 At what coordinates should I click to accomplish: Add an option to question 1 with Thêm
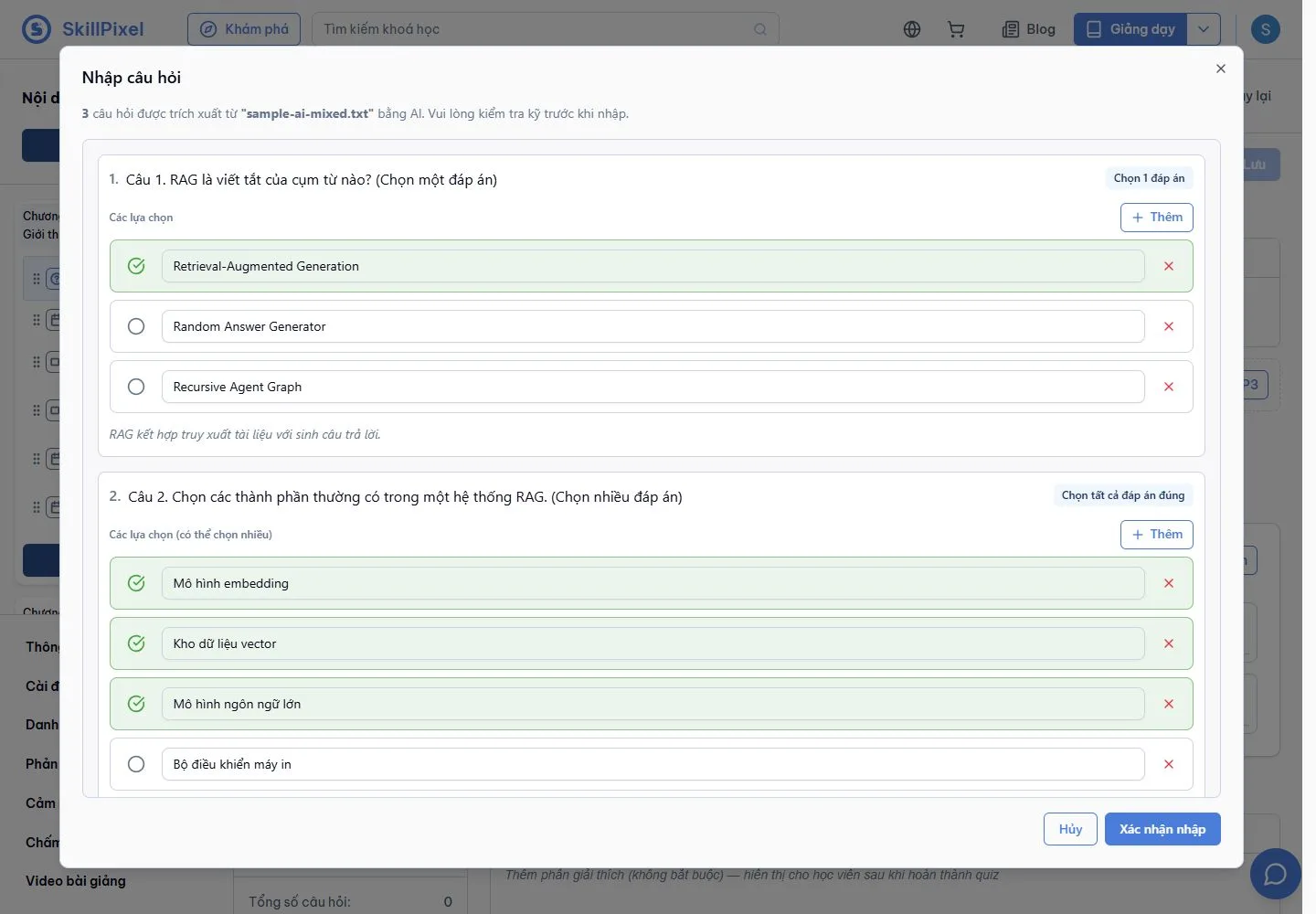coord(1156,218)
